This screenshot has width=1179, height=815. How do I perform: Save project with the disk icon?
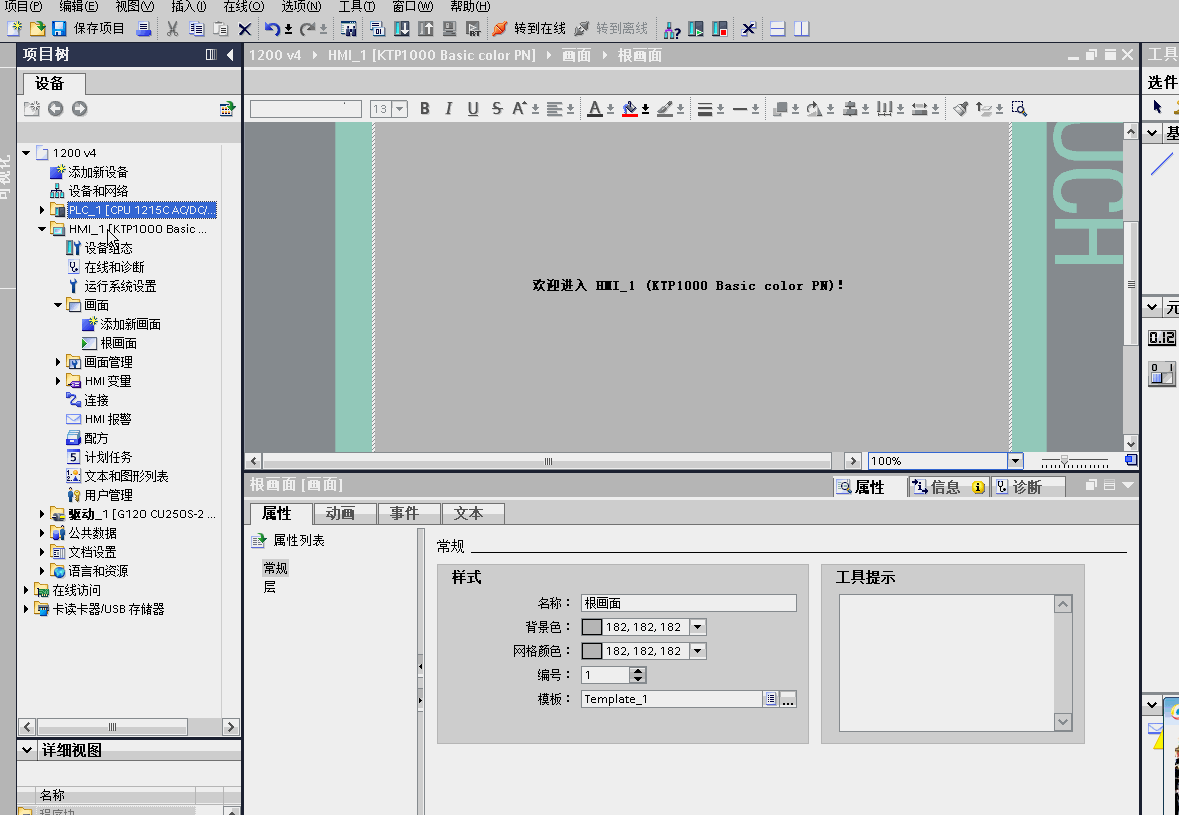coord(59,29)
